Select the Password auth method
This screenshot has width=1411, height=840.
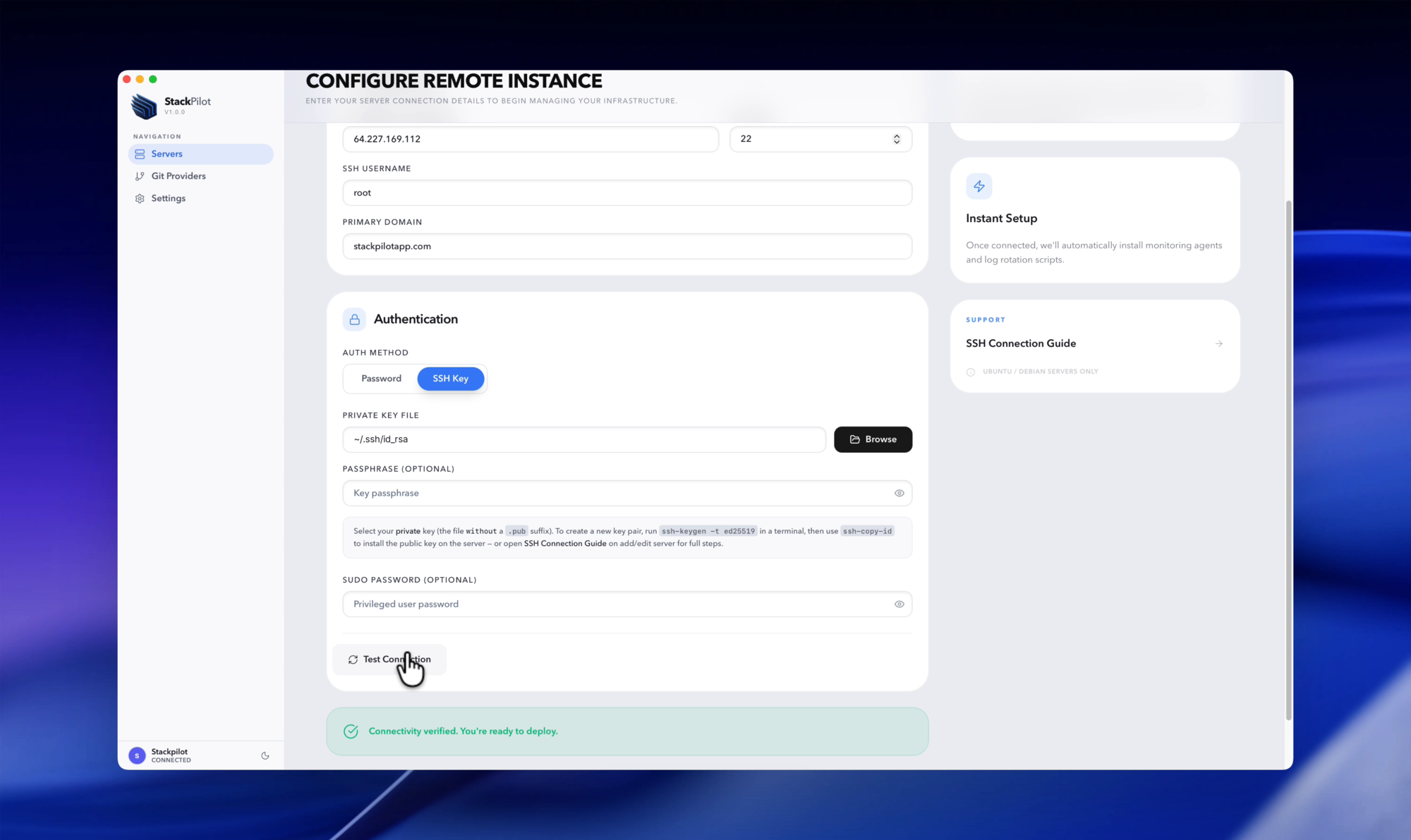pyautogui.click(x=381, y=379)
